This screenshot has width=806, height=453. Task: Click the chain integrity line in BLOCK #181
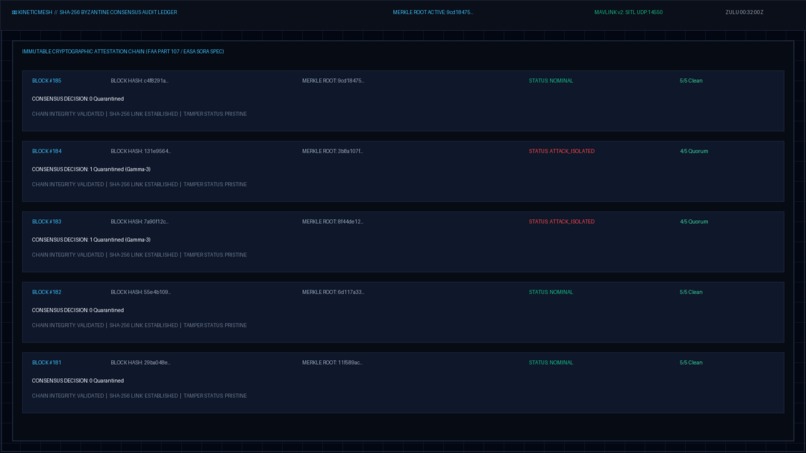139,396
